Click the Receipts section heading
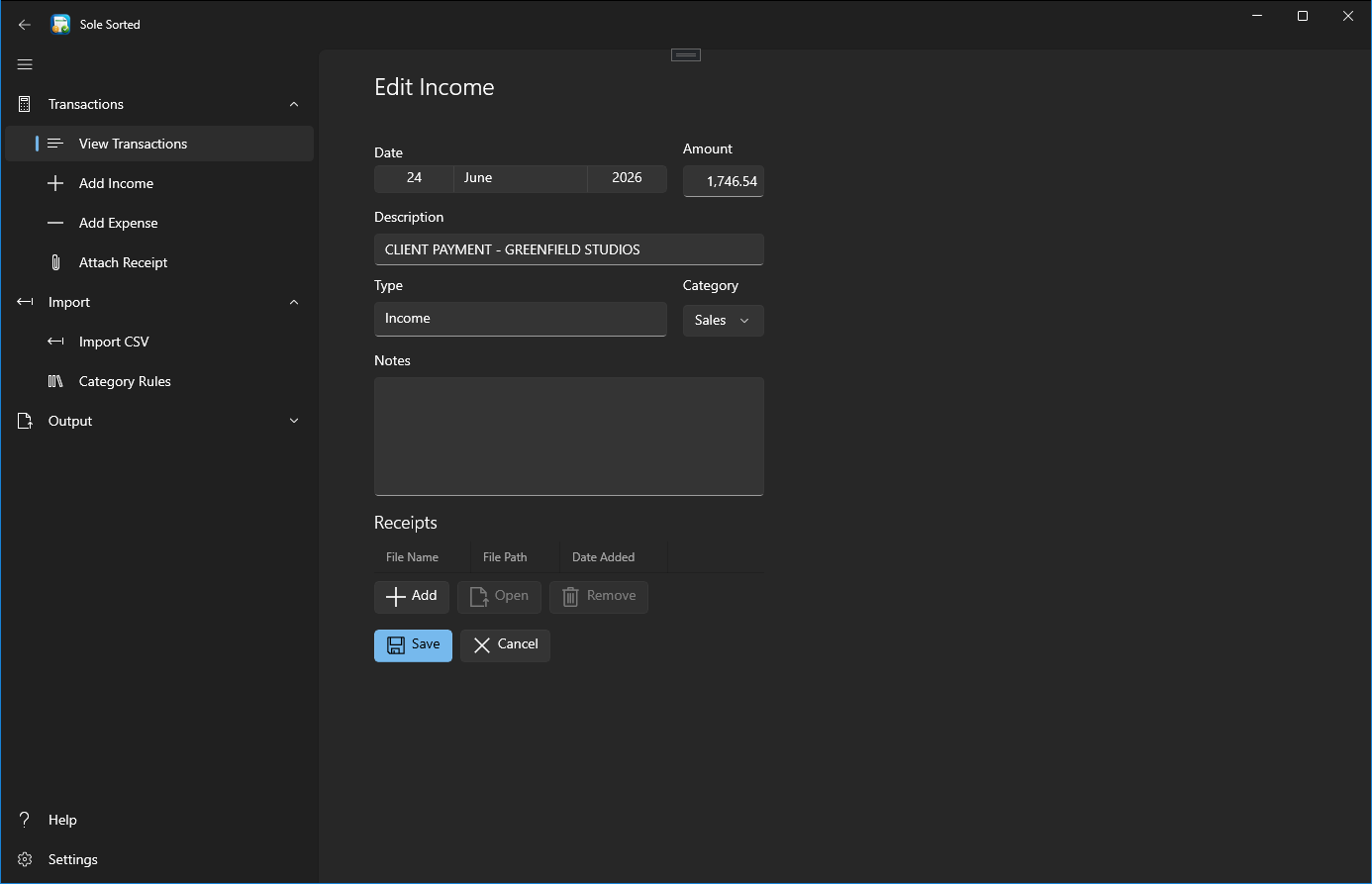This screenshot has width=1372, height=884. 405,523
